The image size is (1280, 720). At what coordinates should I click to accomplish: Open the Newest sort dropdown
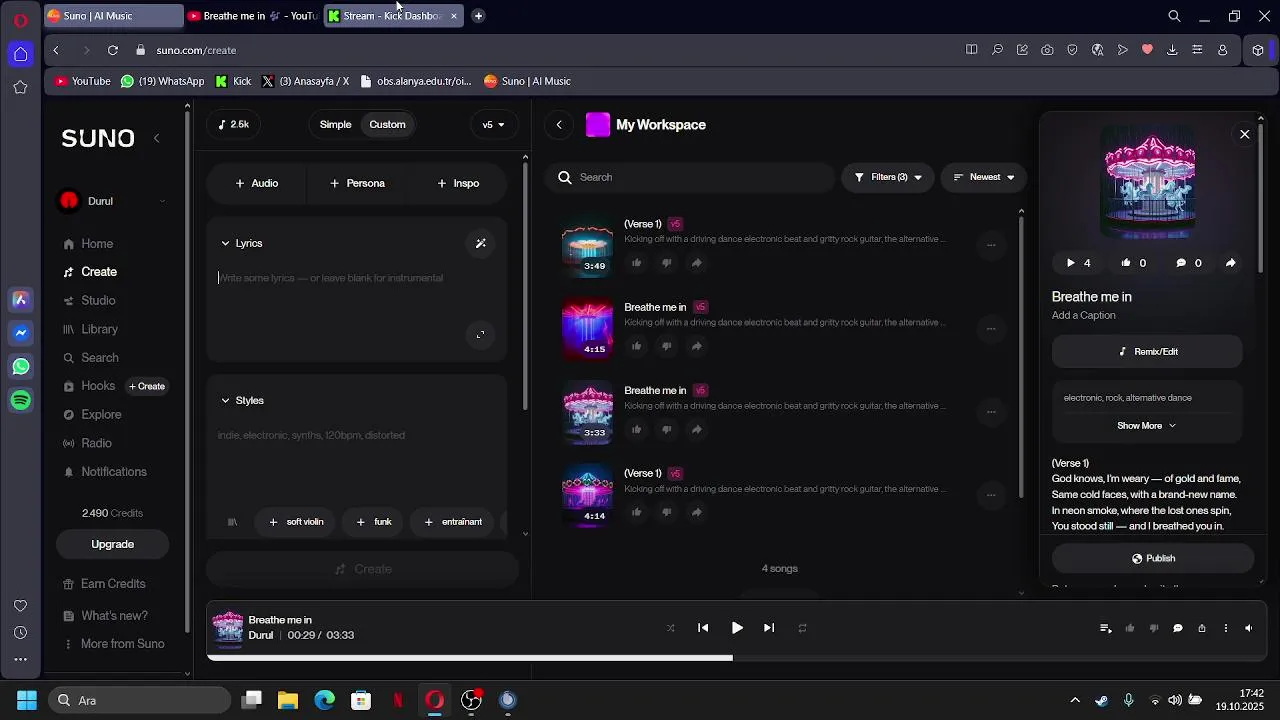pos(984,177)
